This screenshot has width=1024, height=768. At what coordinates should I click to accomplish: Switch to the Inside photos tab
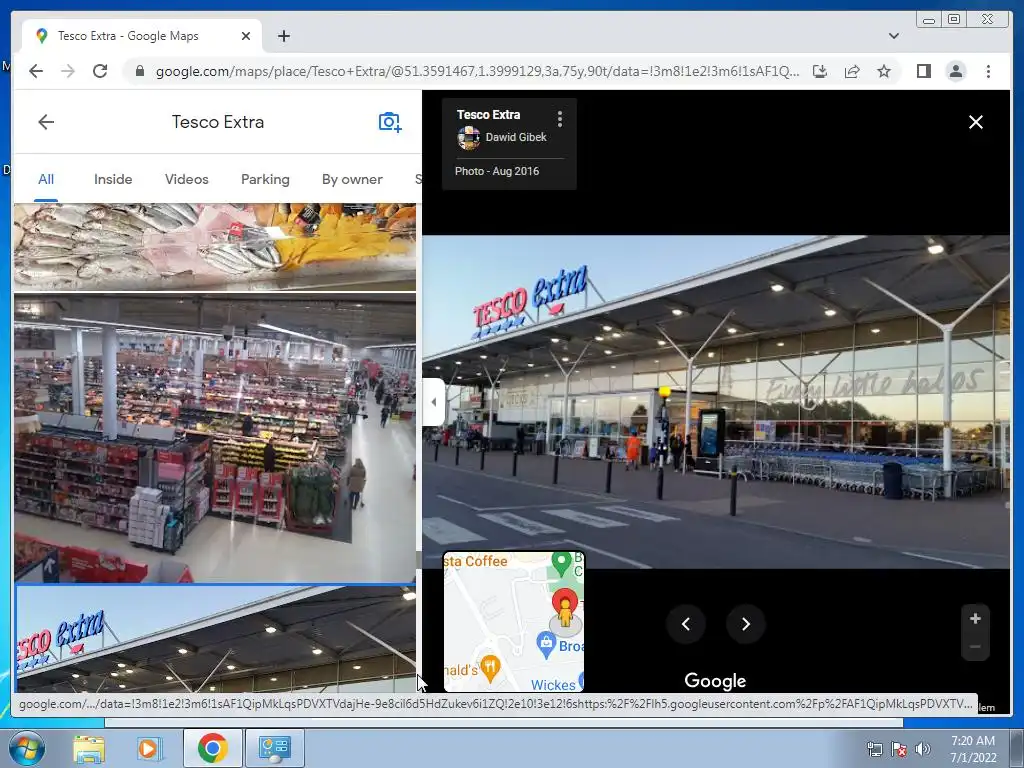(113, 180)
